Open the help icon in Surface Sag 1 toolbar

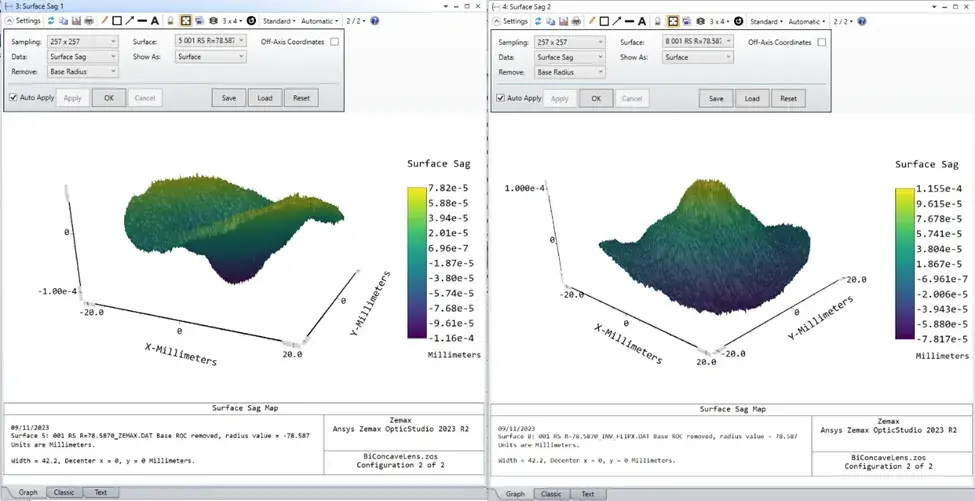click(x=374, y=21)
